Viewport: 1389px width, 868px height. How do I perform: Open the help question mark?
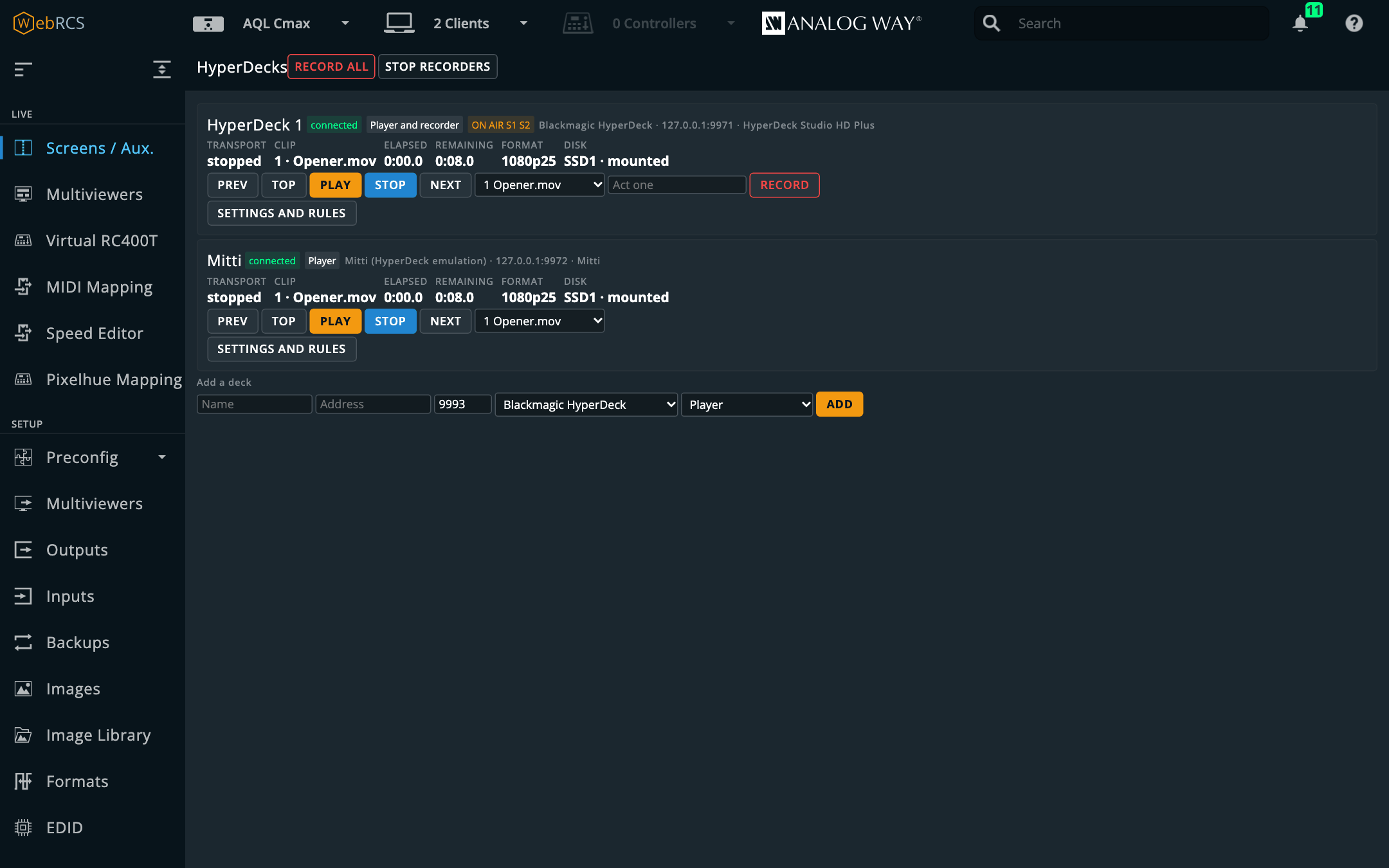tap(1354, 23)
